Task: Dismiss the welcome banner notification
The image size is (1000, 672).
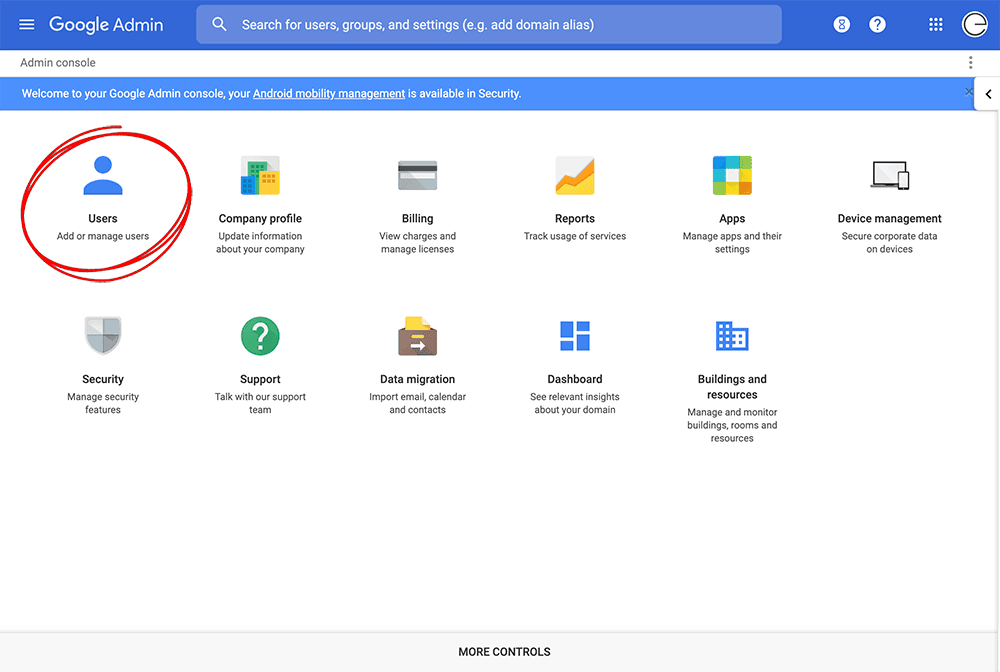Action: pyautogui.click(x=968, y=92)
